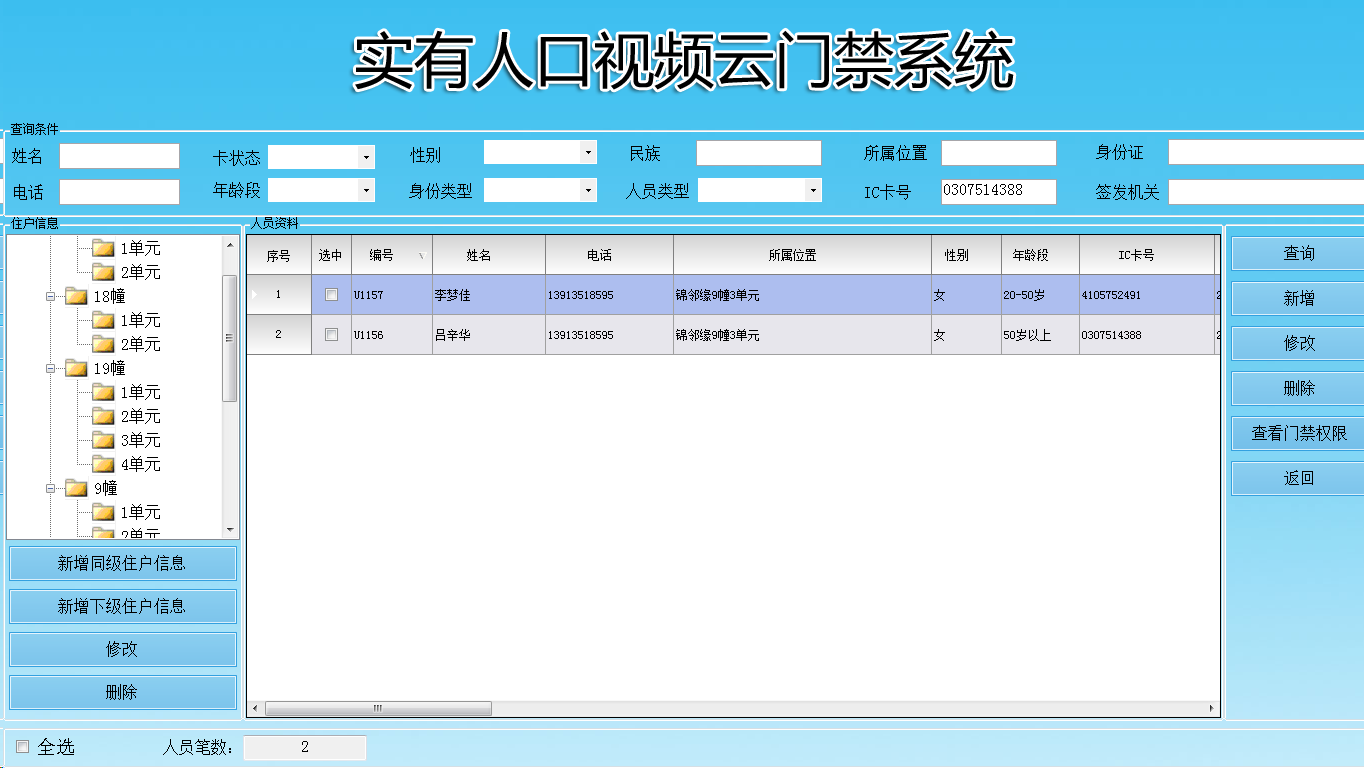Click folder icon of 4单元 under 19幢
Image resolution: width=1364 pixels, height=768 pixels.
coord(103,464)
